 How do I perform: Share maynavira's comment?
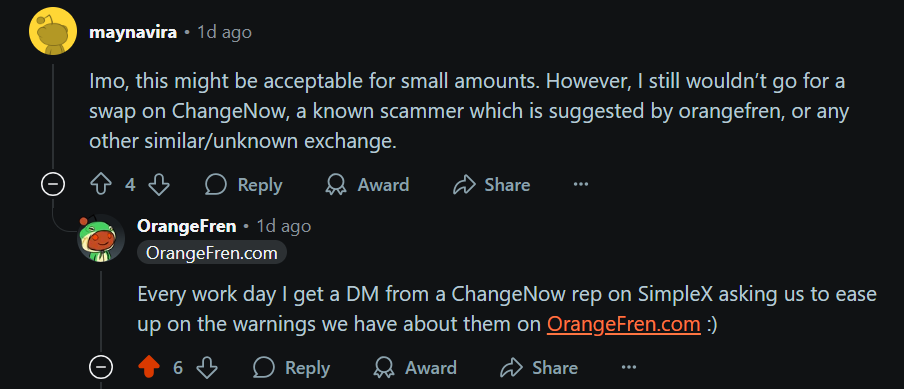click(x=492, y=185)
